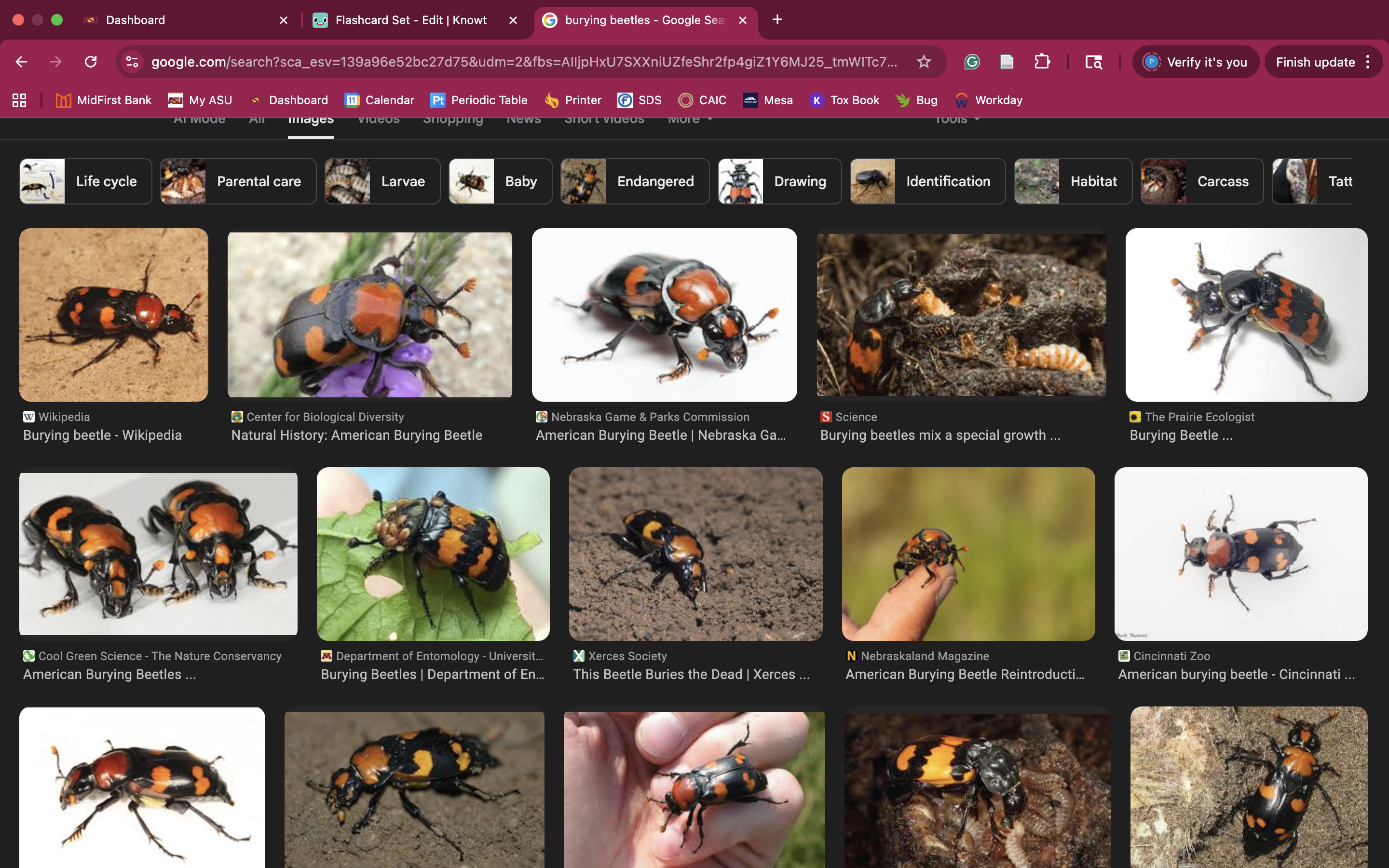This screenshot has width=1389, height=868.
Task: Open the Grammarly extension icon
Action: pos(972,62)
